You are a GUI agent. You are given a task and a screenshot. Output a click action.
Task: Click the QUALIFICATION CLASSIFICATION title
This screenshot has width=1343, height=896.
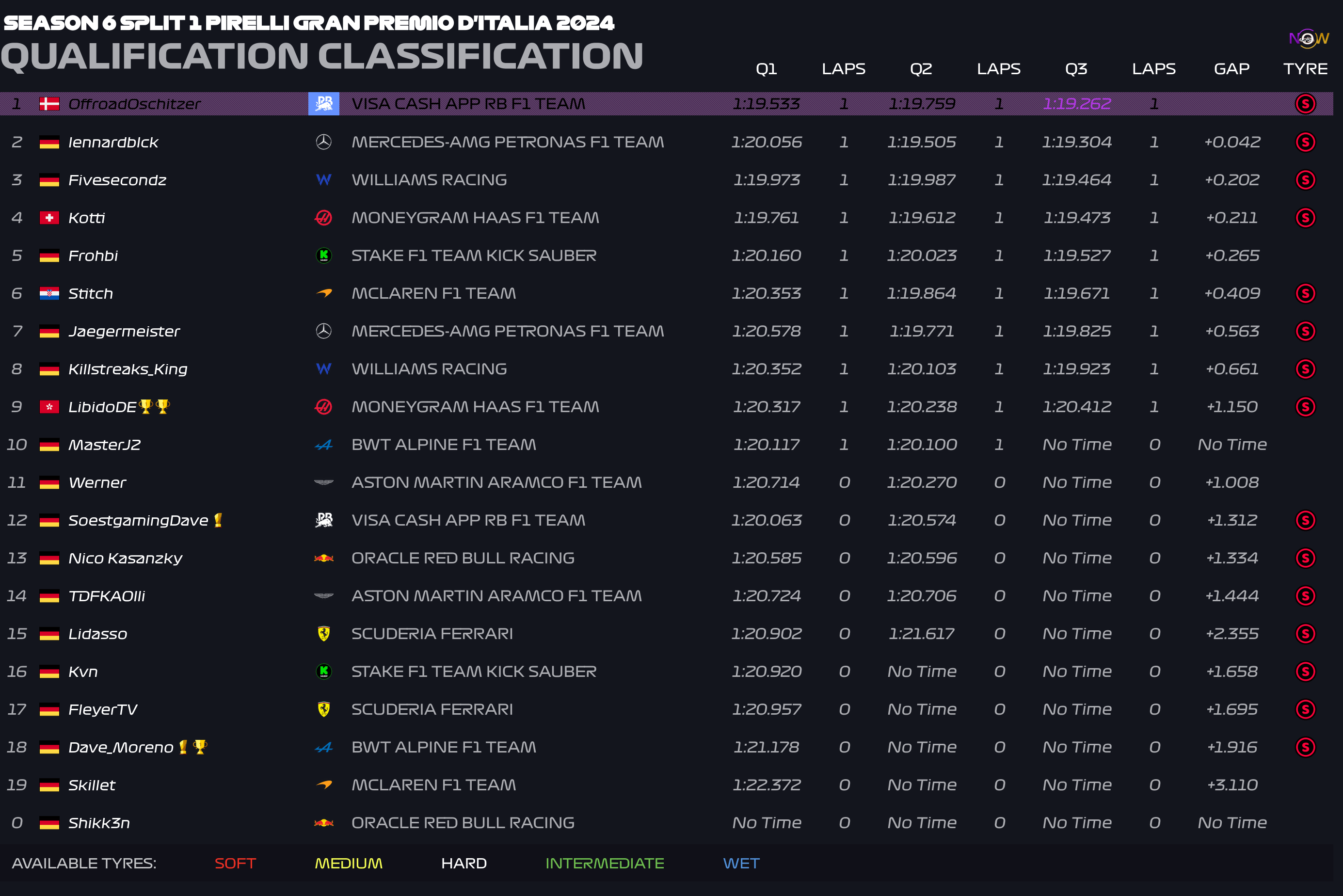[321, 57]
